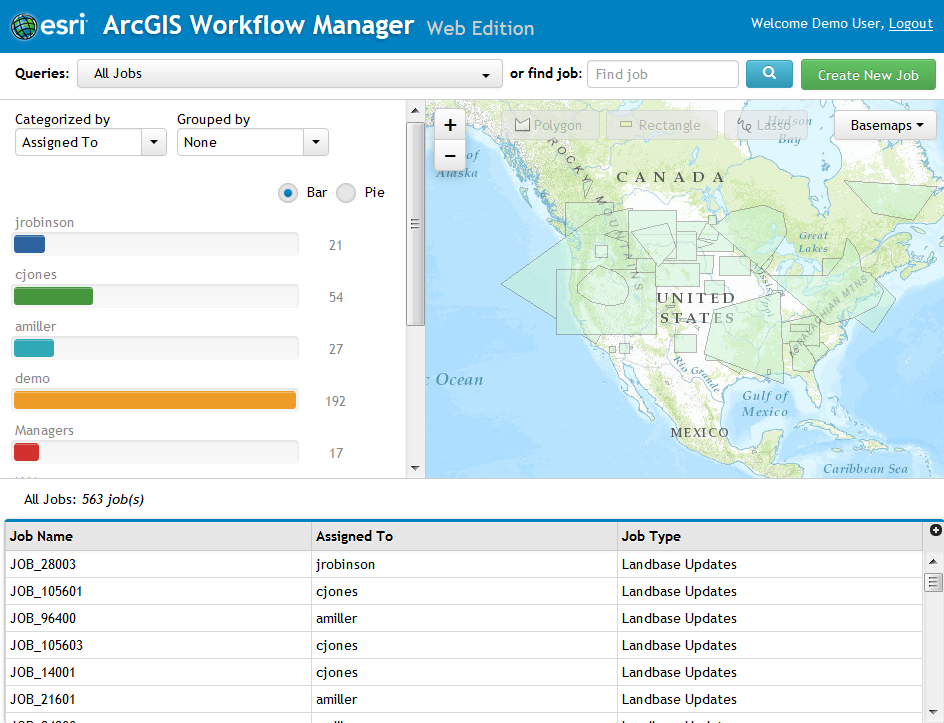Click the count 192 for demo
The height and width of the screenshot is (723, 944).
click(x=335, y=402)
